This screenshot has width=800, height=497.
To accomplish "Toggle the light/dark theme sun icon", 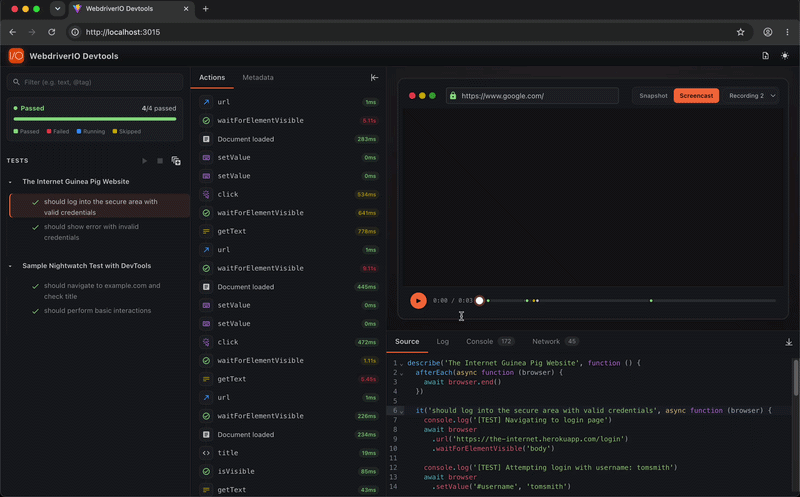I will click(785, 56).
